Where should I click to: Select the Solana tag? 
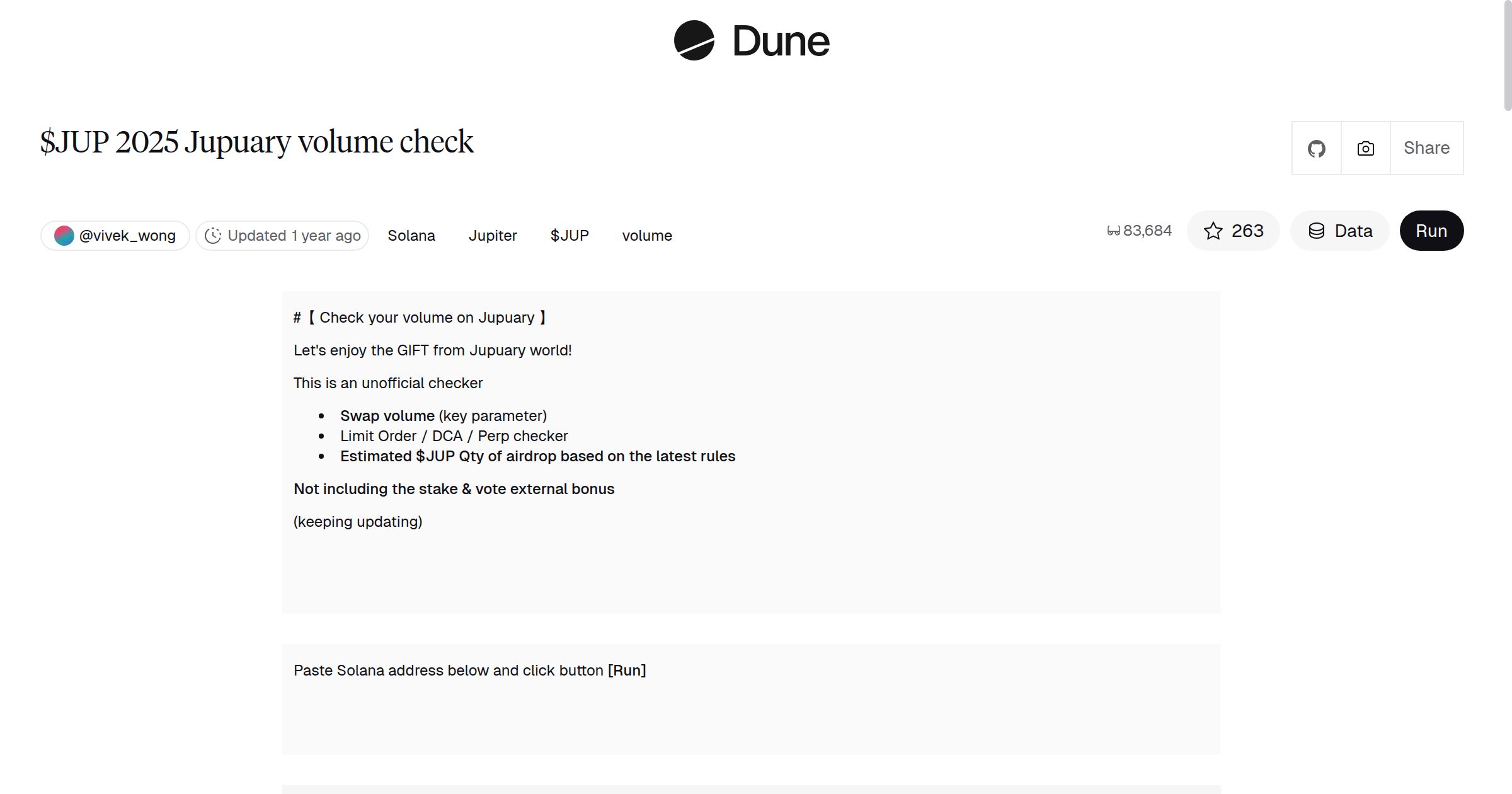point(411,235)
